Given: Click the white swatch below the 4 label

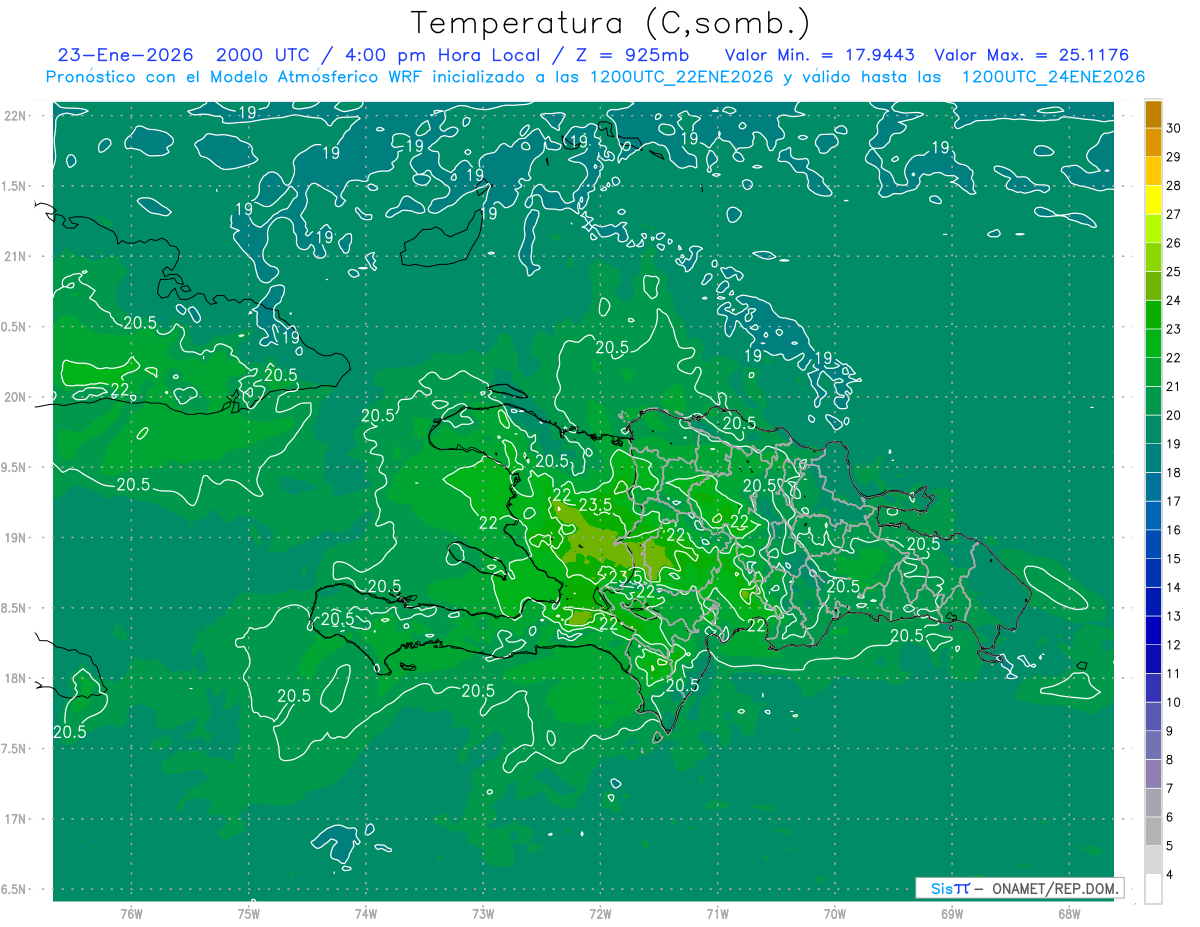Looking at the screenshot, I should 1153,889.
